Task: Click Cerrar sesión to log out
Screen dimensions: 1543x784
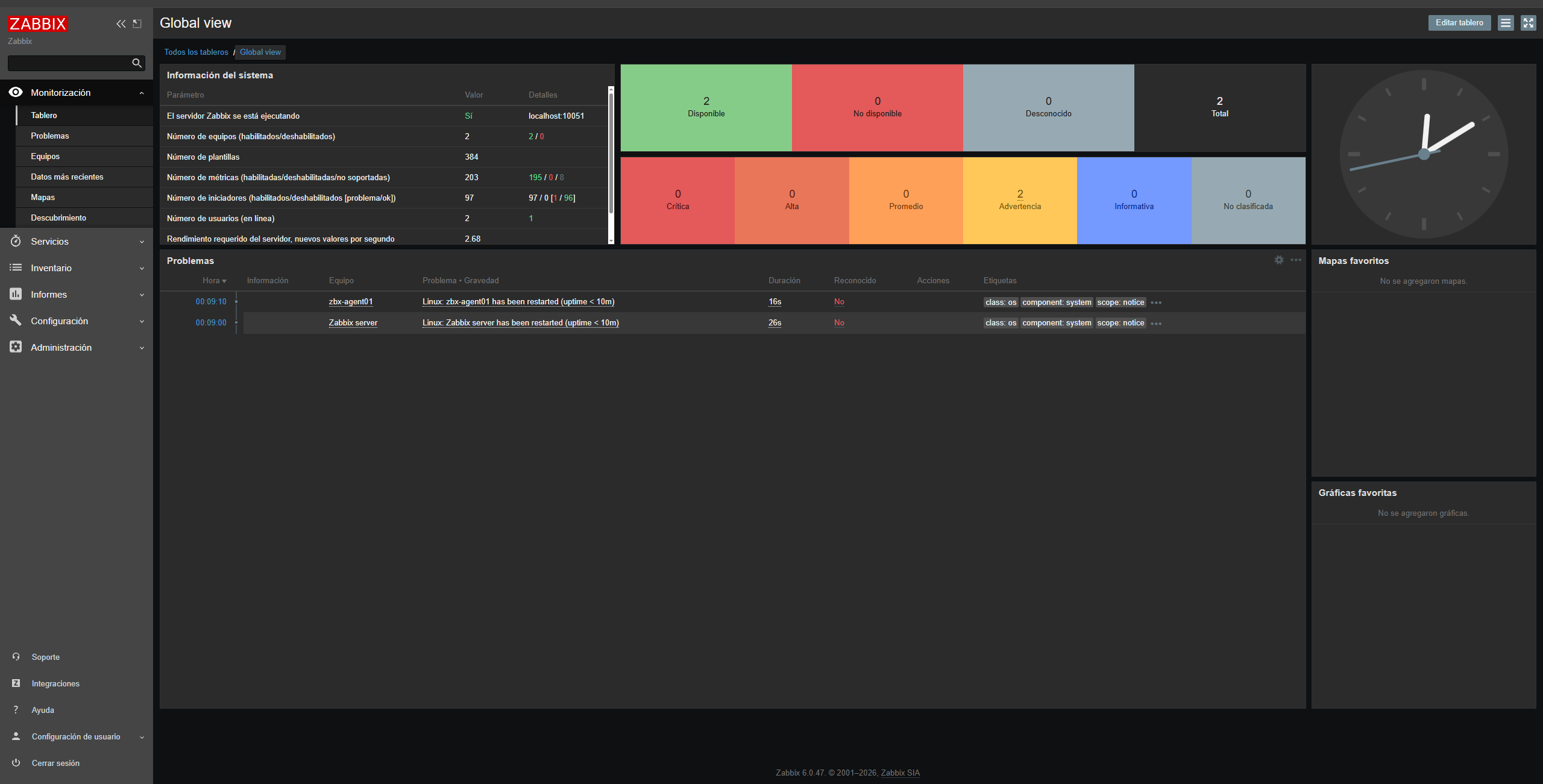Action: [x=55, y=763]
